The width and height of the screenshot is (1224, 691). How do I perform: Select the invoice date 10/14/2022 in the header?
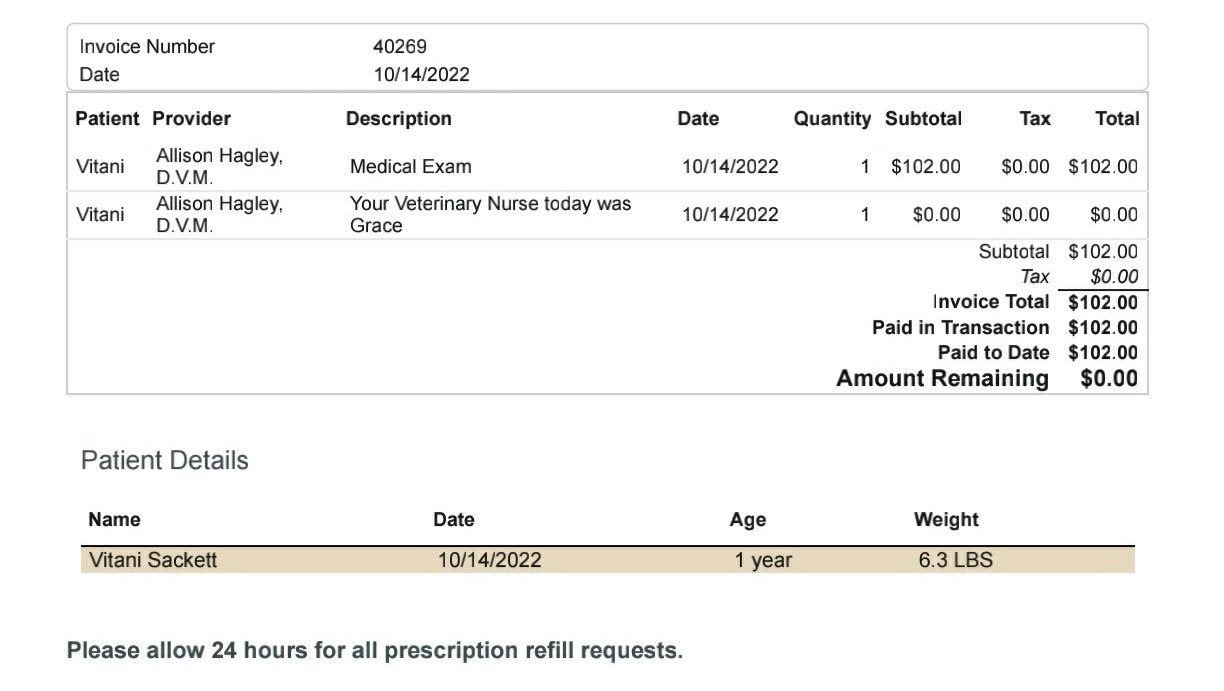(x=421, y=75)
